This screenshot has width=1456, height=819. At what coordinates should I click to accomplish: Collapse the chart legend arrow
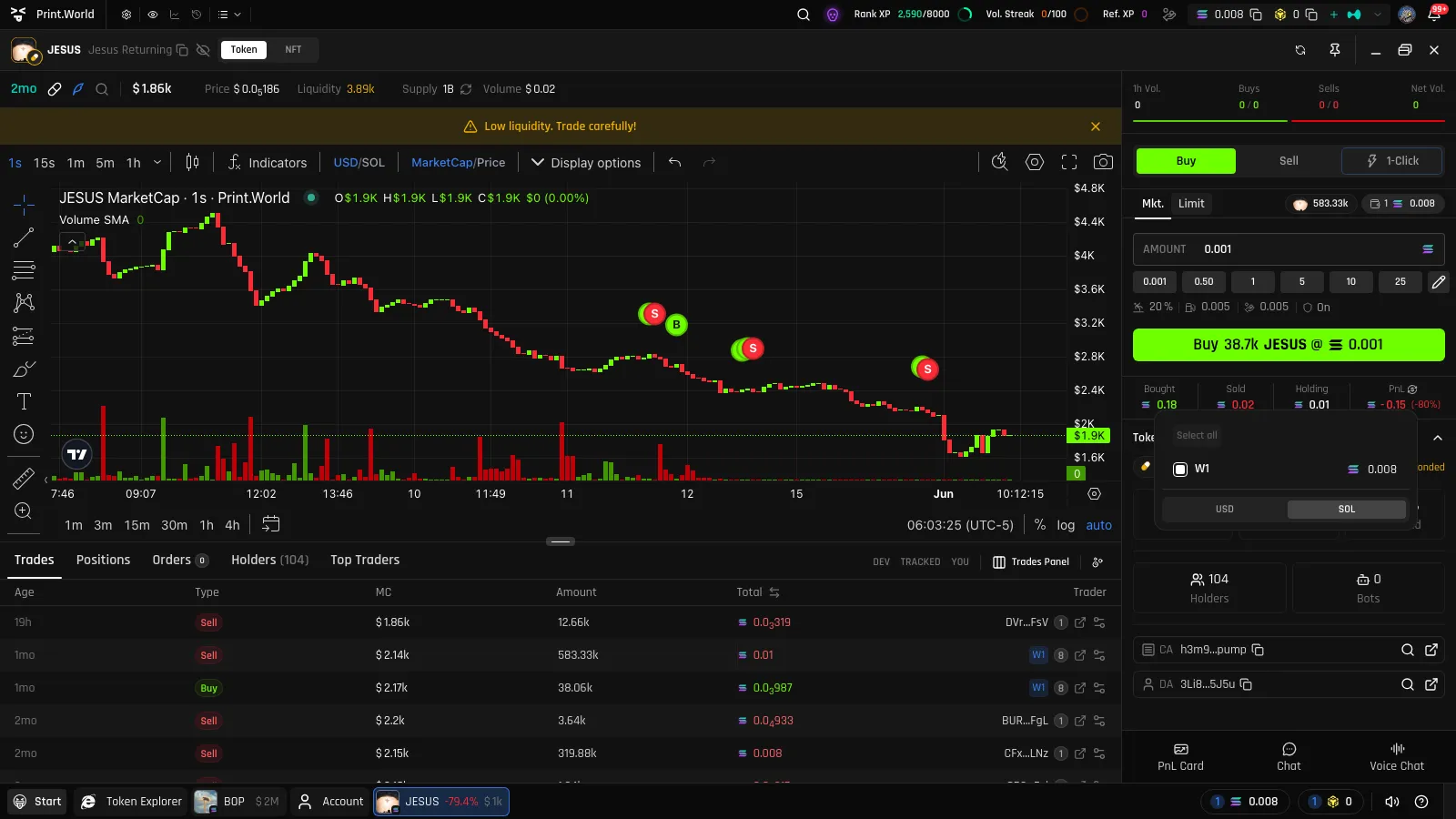click(72, 242)
